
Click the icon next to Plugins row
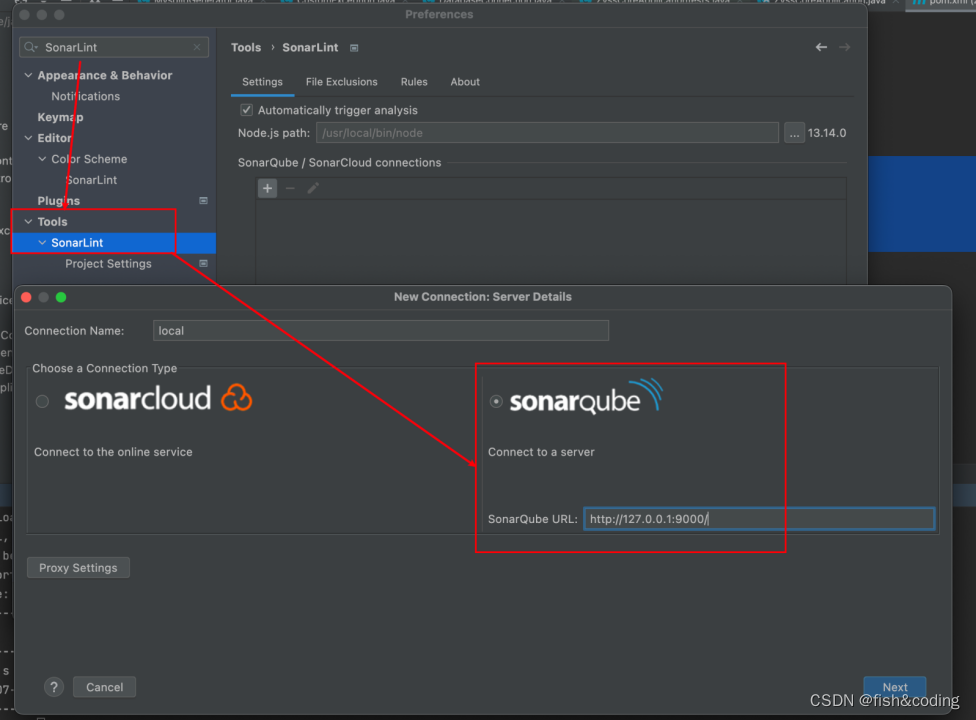pyautogui.click(x=203, y=200)
